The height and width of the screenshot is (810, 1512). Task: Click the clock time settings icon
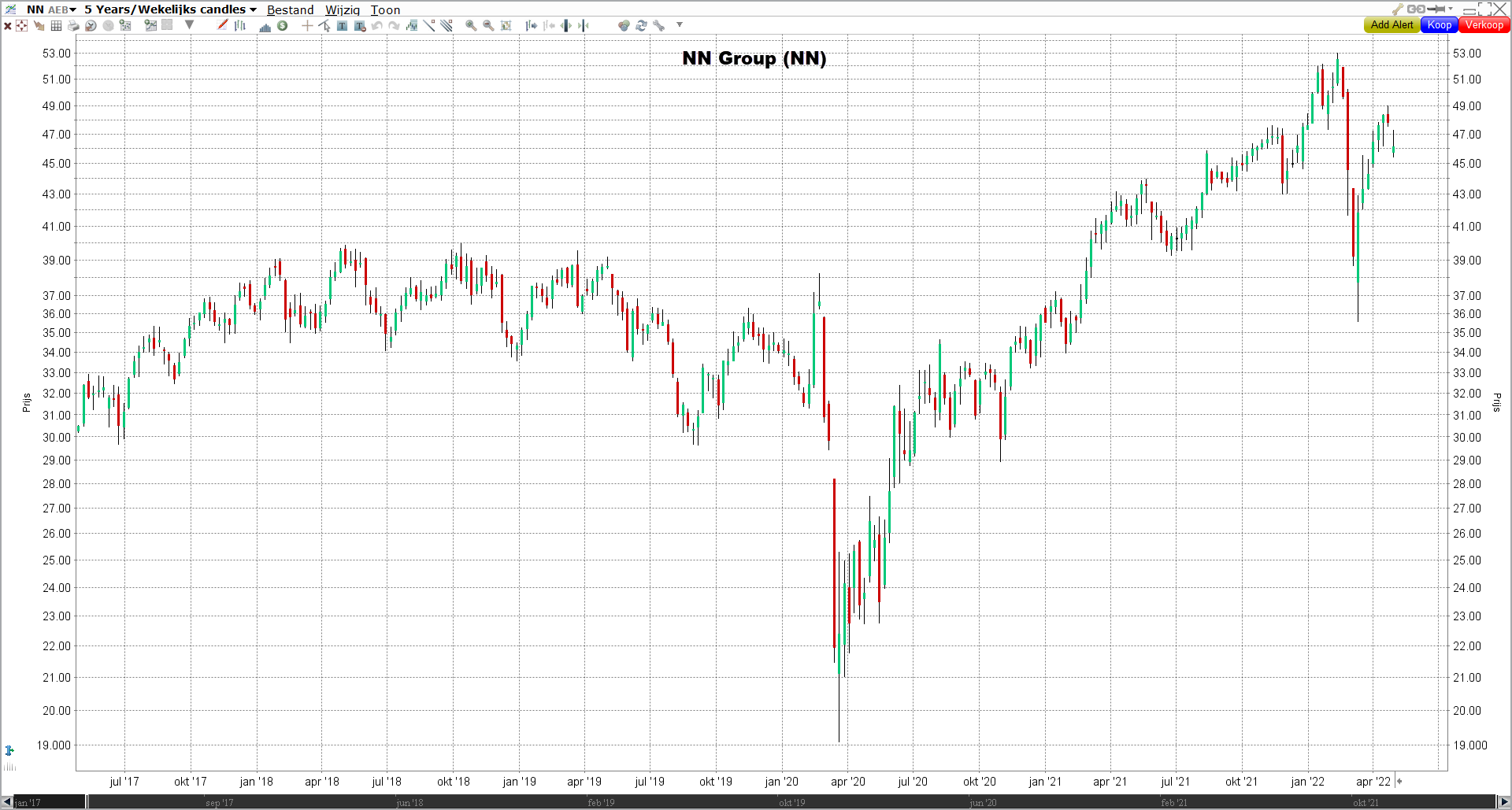(x=91, y=26)
